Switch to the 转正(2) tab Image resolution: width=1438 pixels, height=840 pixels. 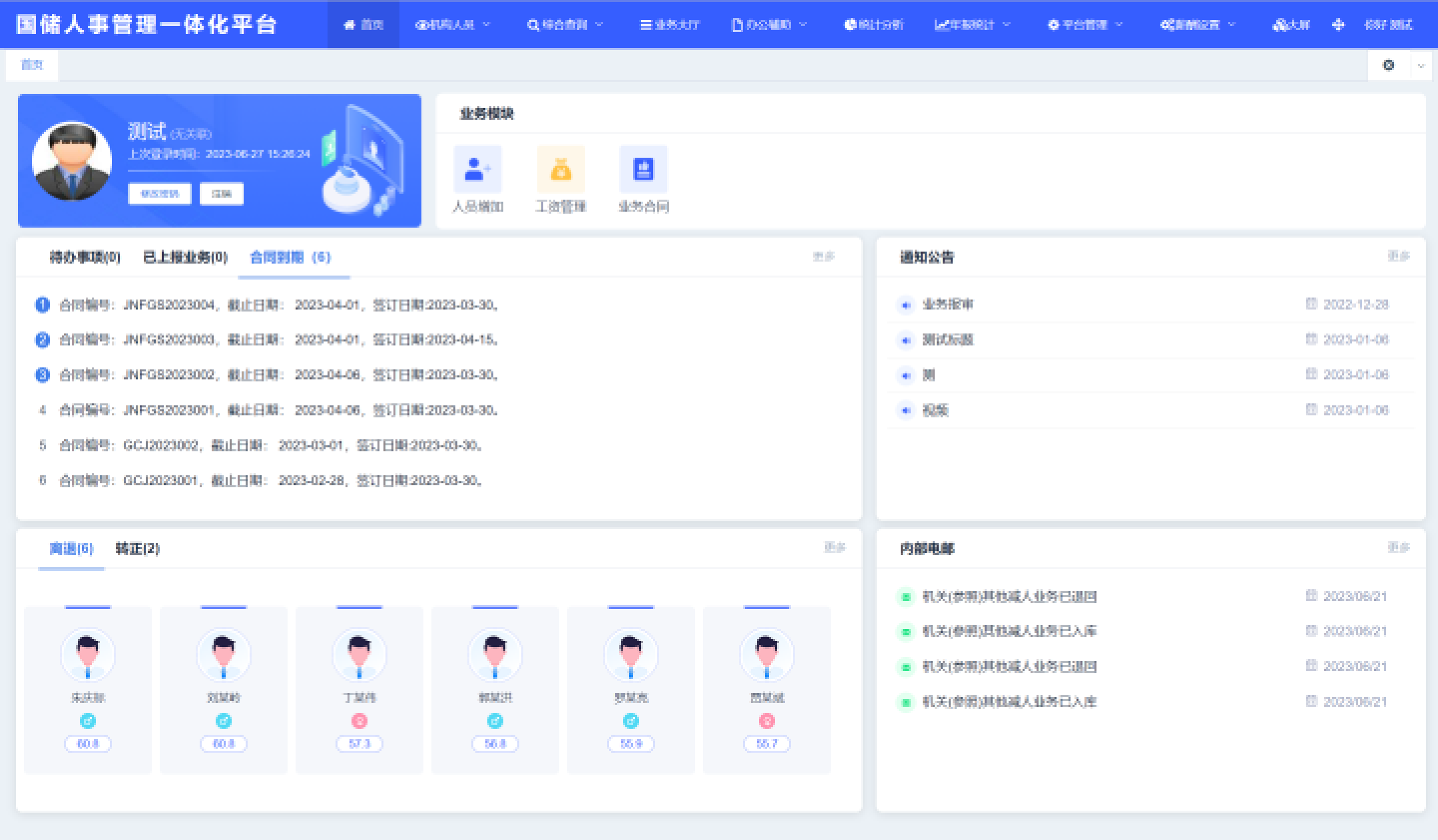click(137, 548)
